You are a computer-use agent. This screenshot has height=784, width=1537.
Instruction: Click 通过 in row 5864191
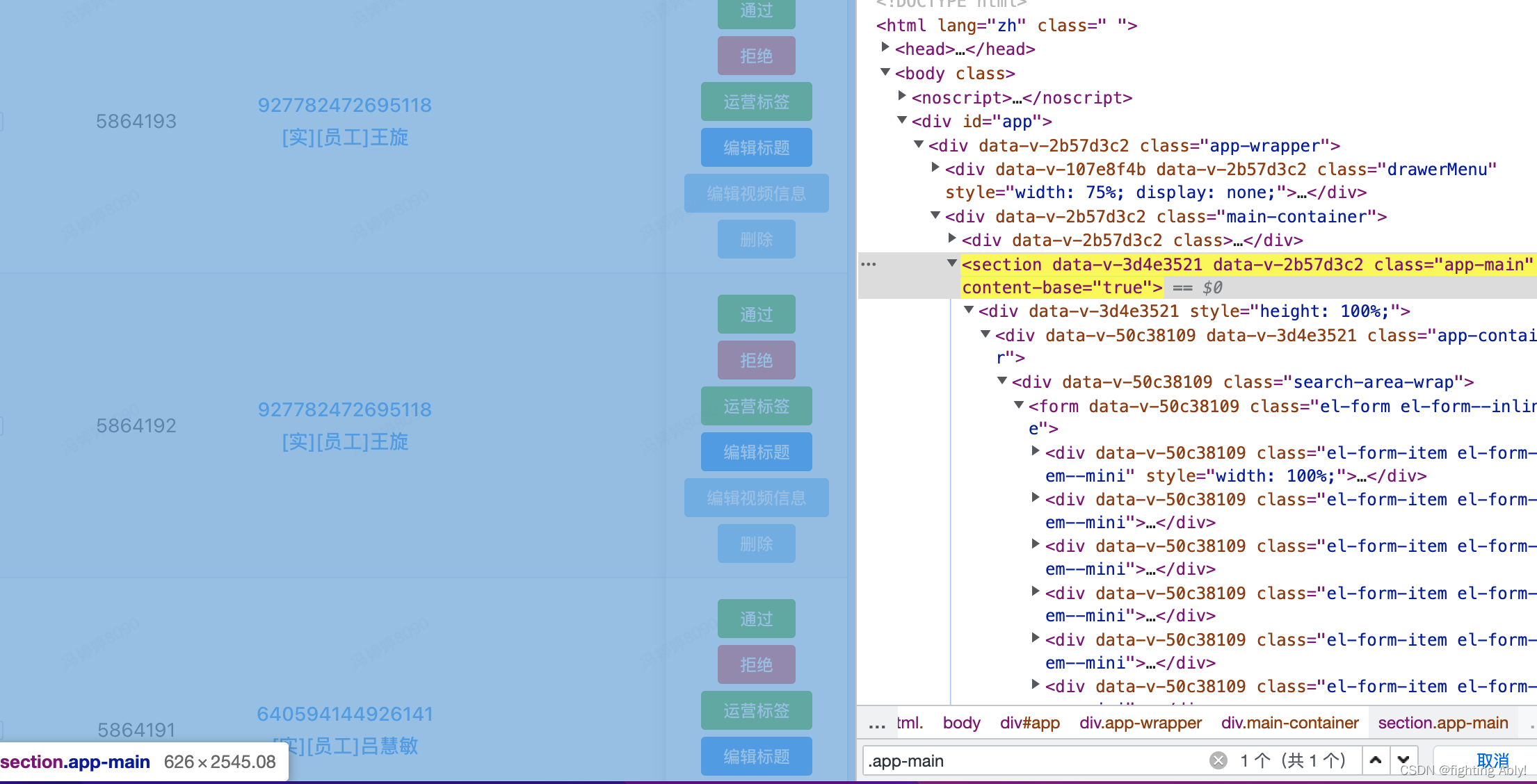point(757,619)
